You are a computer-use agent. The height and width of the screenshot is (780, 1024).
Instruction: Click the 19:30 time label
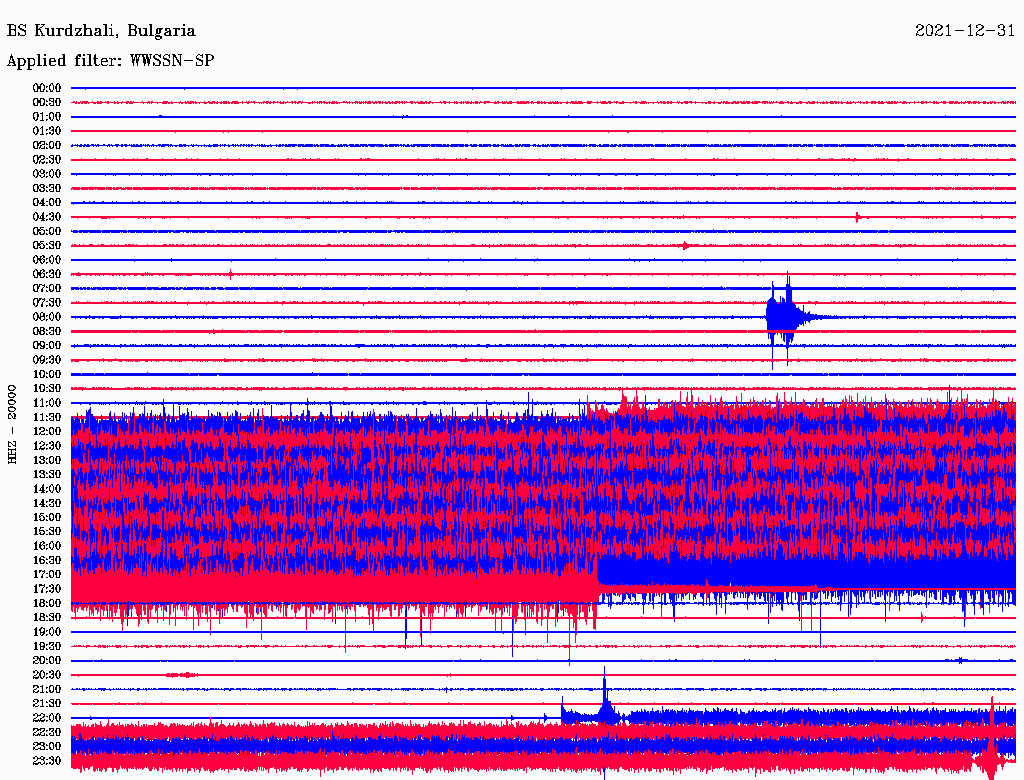pos(47,646)
